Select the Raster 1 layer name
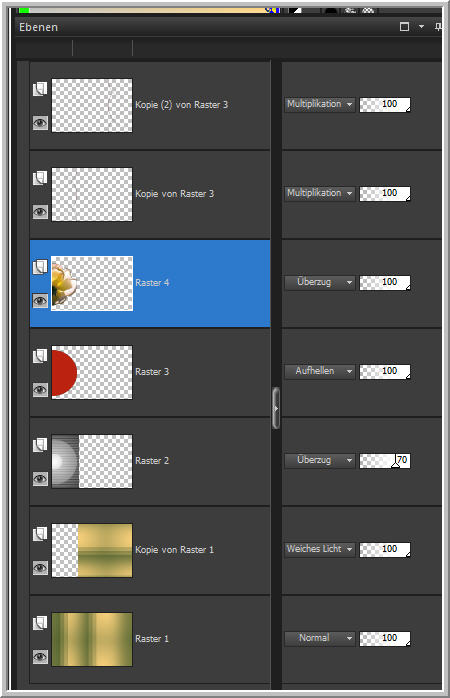 click(152, 639)
